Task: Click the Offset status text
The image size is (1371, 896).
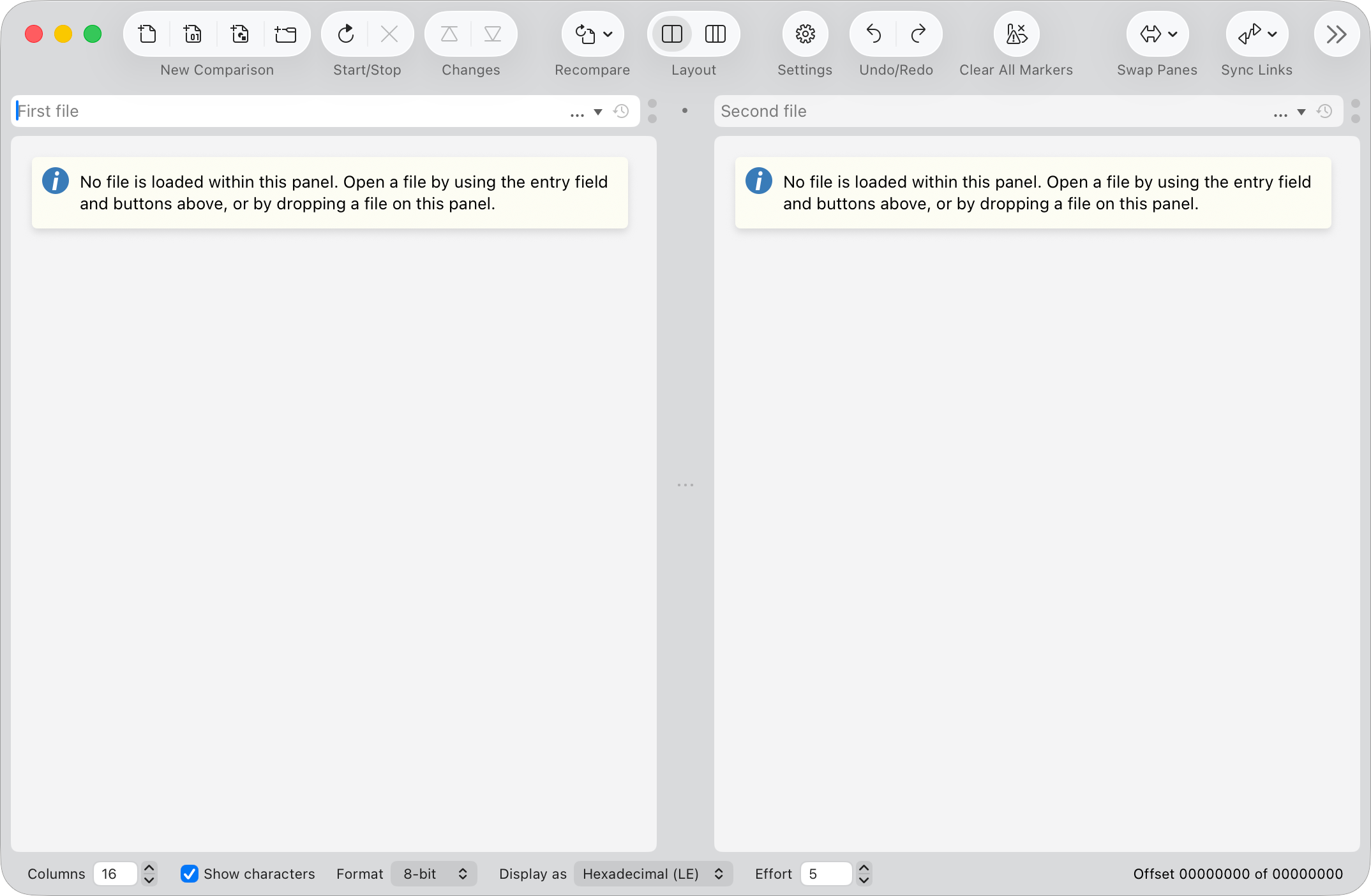Action: (x=1238, y=874)
